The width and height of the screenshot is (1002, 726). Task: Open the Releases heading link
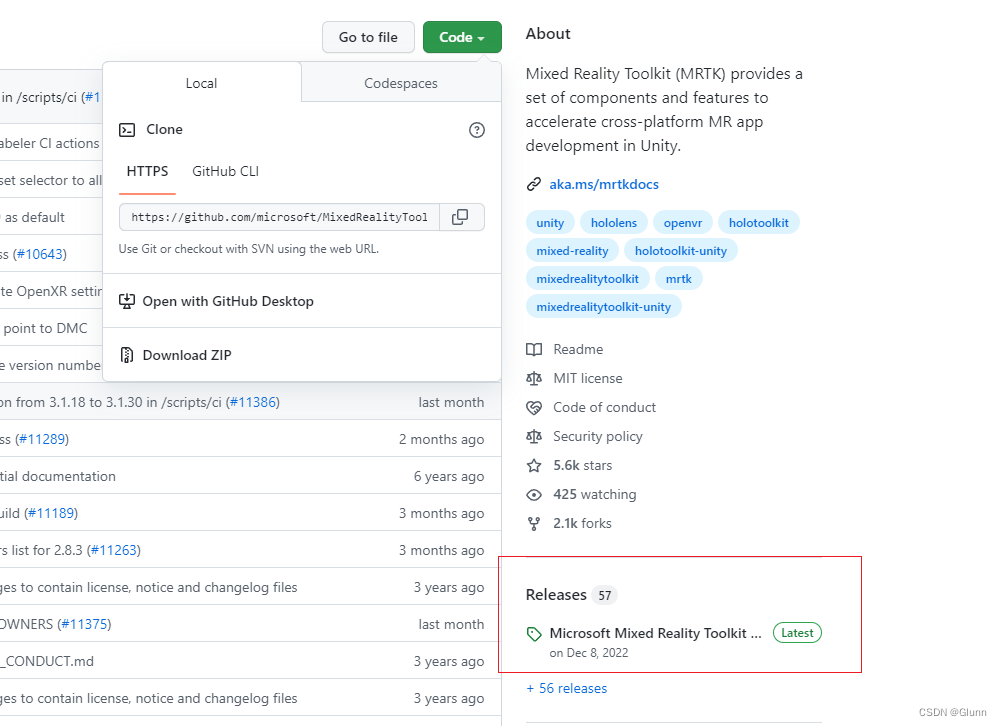[556, 595]
